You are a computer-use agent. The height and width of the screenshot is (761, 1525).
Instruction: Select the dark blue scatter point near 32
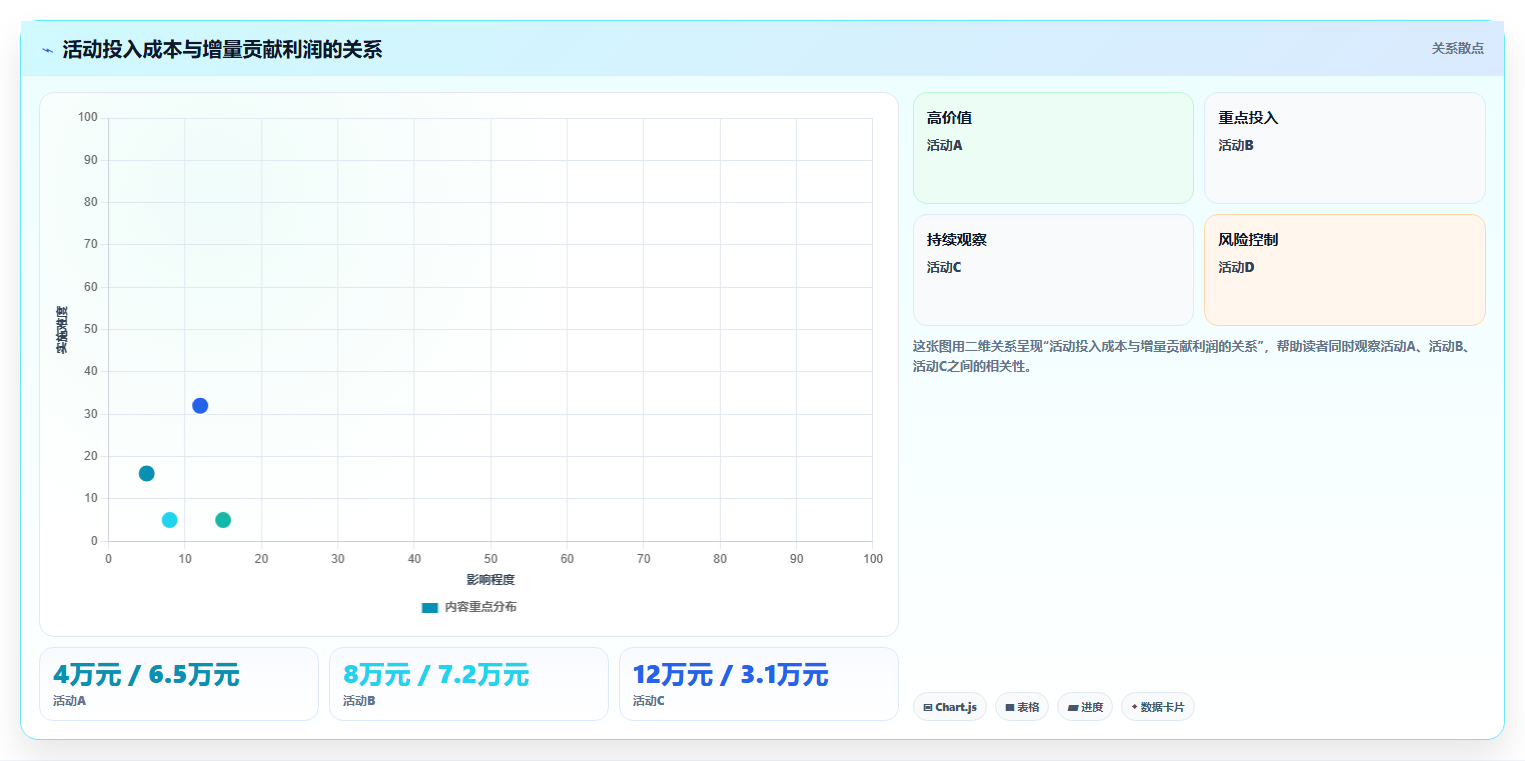coord(200,406)
